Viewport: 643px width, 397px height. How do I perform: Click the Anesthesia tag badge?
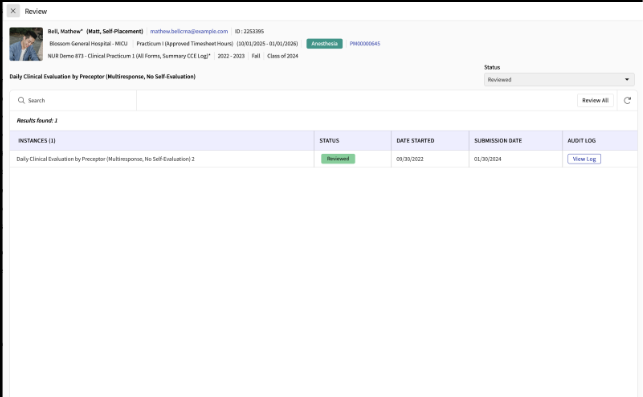pyautogui.click(x=324, y=43)
